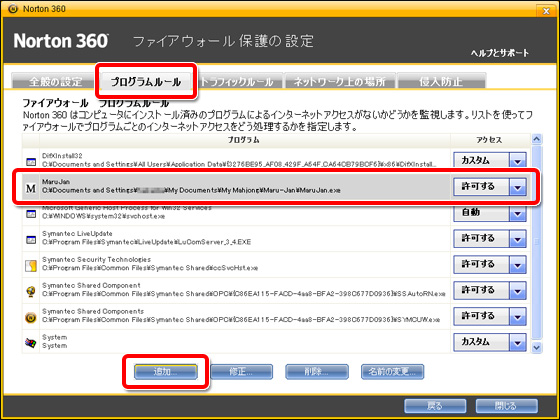Open access dropdown for SYMCUW.exe row
Viewport: 560px width, 420px height.
coord(518,317)
